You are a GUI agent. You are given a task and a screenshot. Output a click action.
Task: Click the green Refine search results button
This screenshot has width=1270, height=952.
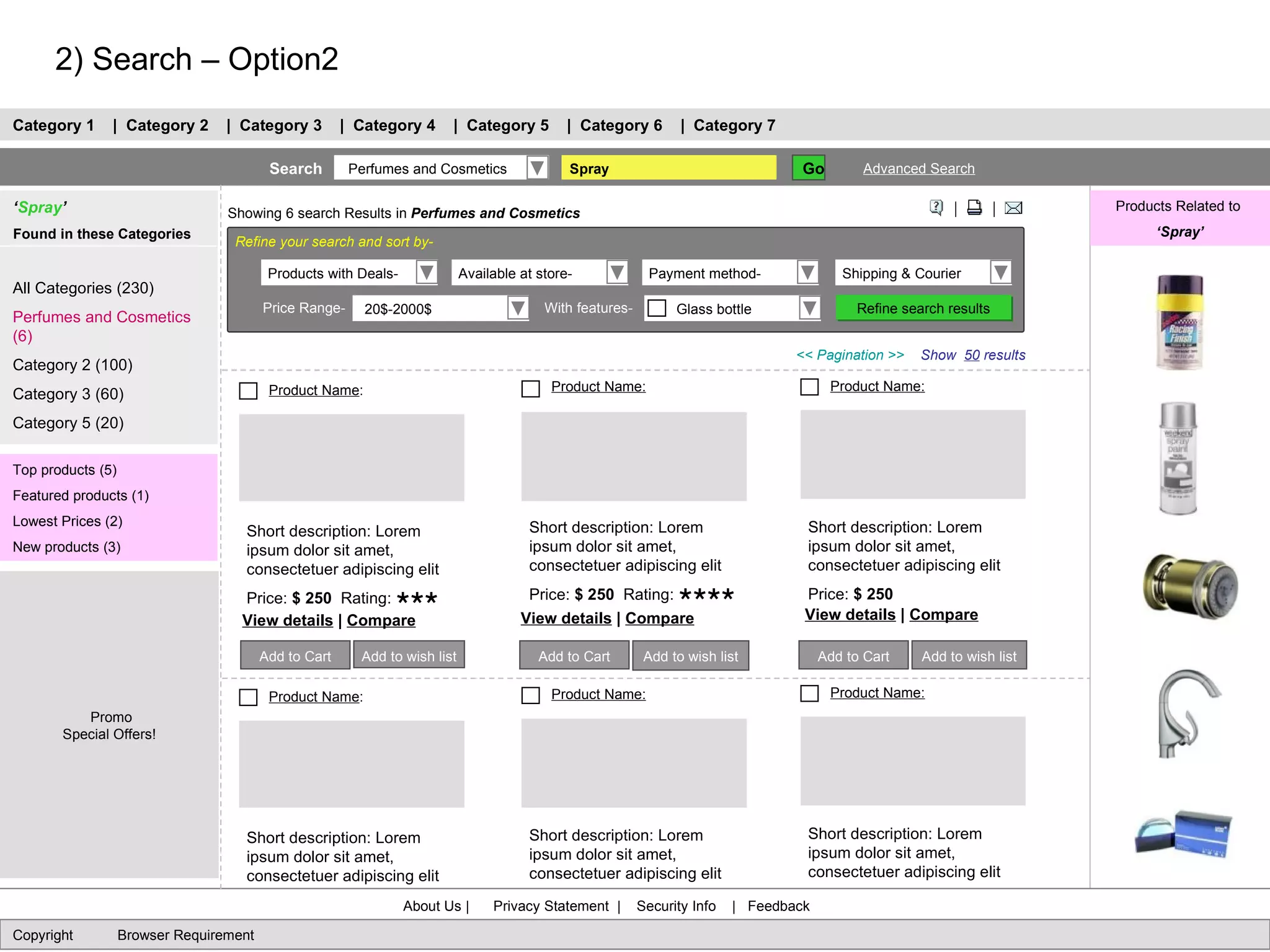(x=923, y=309)
